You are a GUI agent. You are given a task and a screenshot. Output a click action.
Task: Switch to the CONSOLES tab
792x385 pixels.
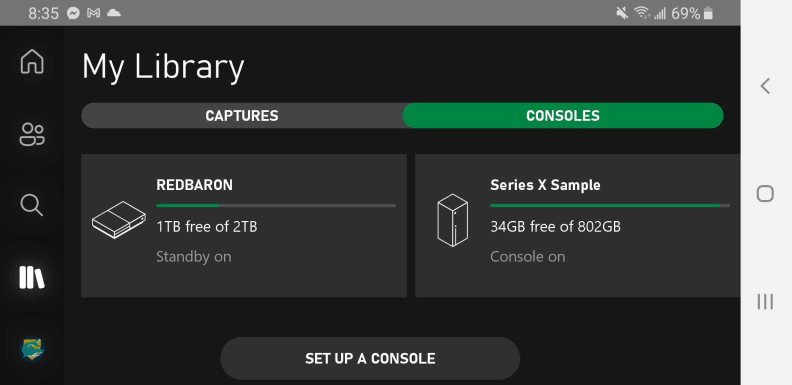coord(563,116)
